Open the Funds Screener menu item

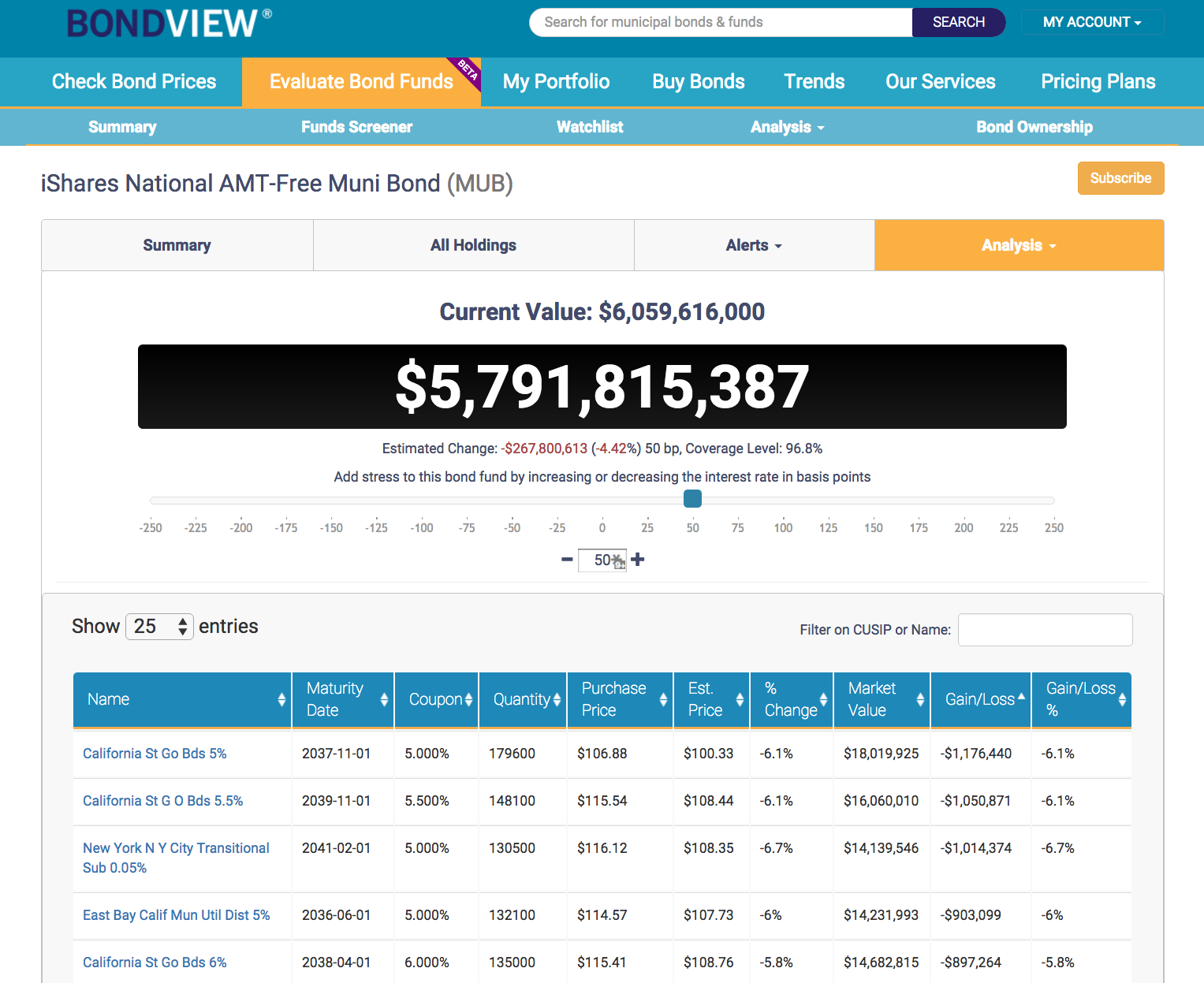pos(356,127)
